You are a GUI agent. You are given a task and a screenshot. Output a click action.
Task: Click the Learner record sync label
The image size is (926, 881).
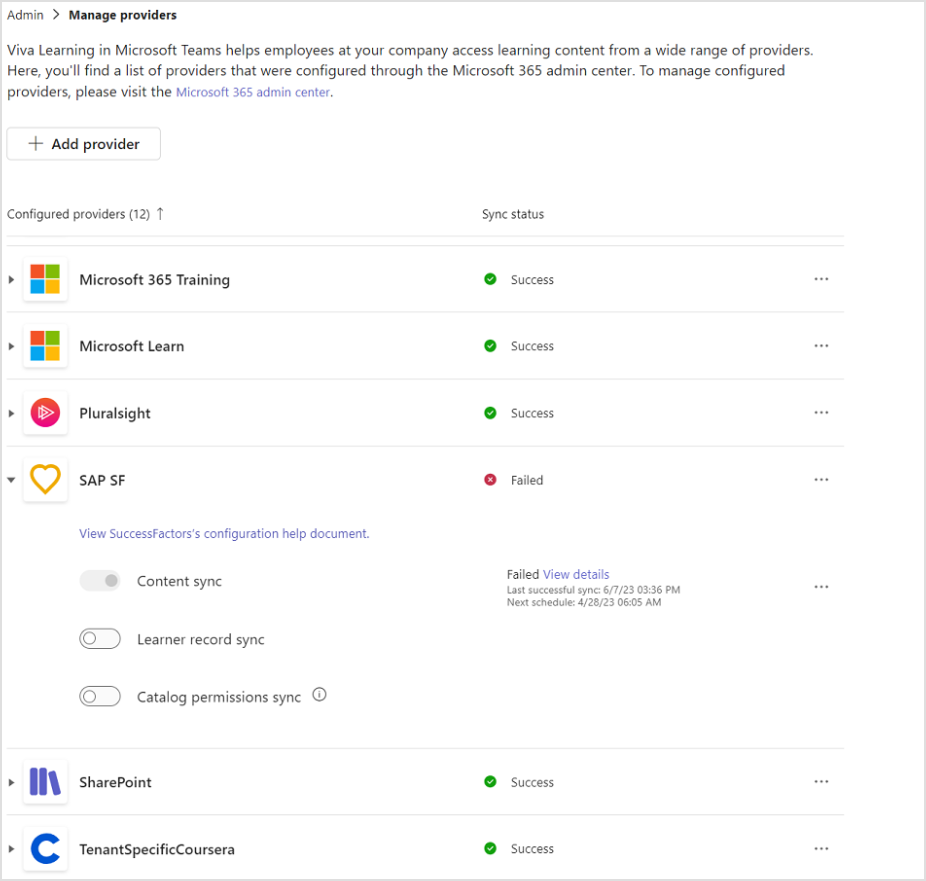201,639
